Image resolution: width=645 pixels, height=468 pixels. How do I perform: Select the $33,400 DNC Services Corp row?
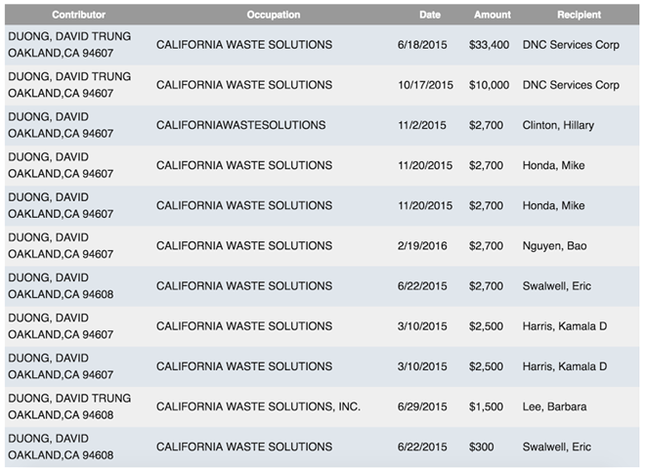322,45
